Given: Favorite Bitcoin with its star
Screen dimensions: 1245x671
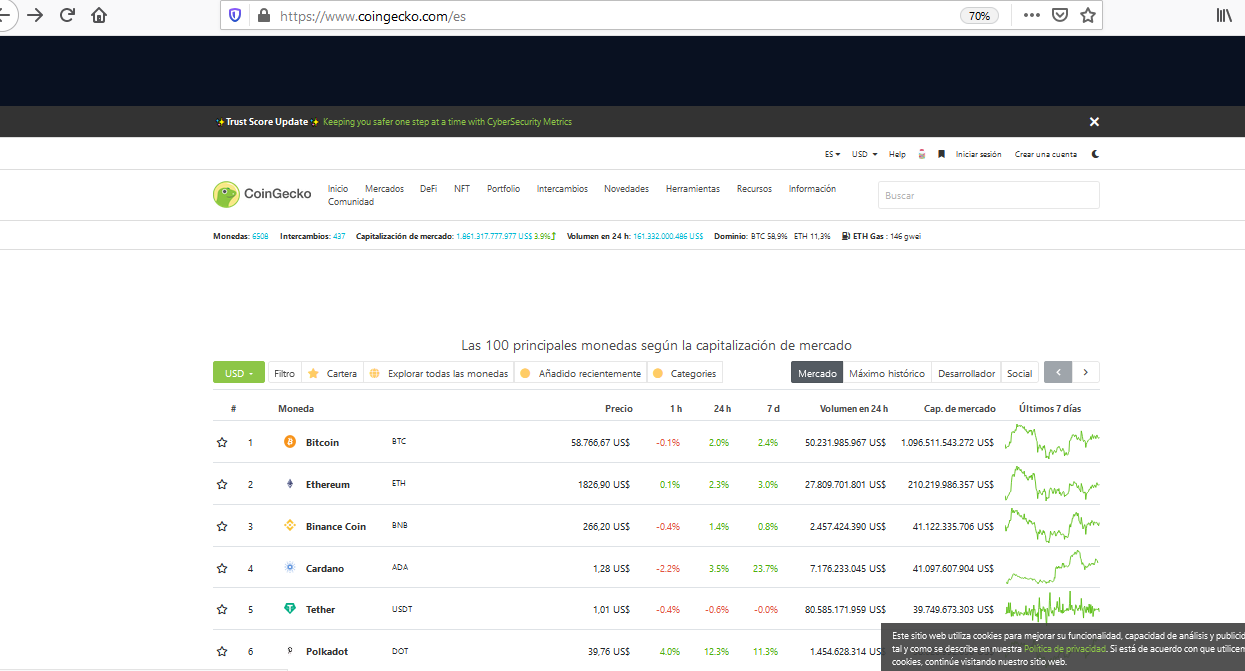Looking at the screenshot, I should (x=222, y=442).
